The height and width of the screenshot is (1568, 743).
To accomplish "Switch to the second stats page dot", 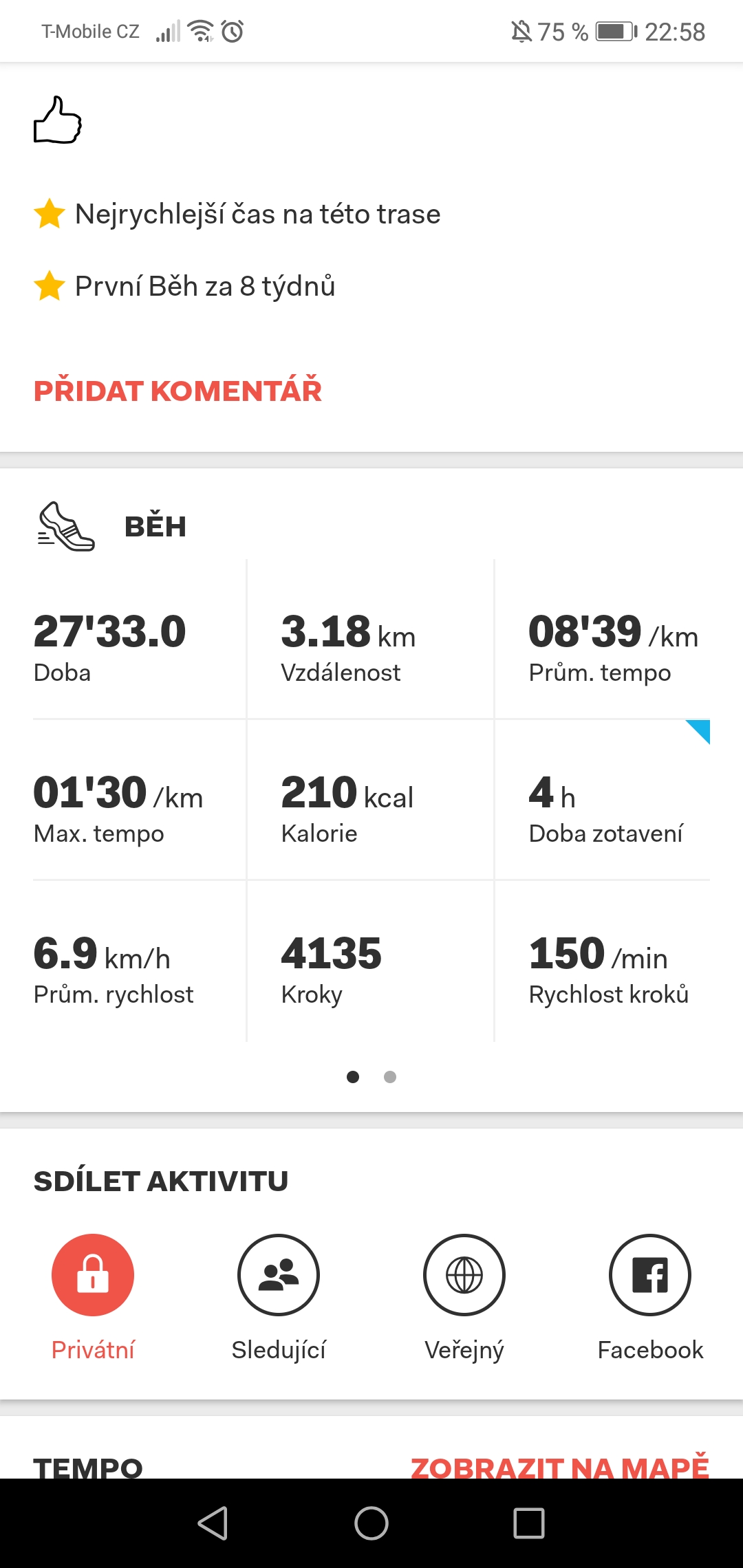I will coord(390,1077).
